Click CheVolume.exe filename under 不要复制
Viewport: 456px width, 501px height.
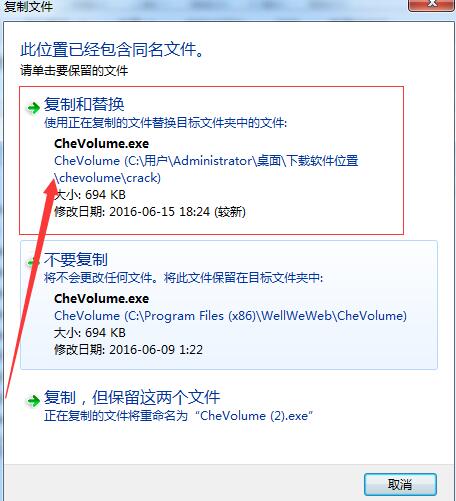click(x=102, y=298)
